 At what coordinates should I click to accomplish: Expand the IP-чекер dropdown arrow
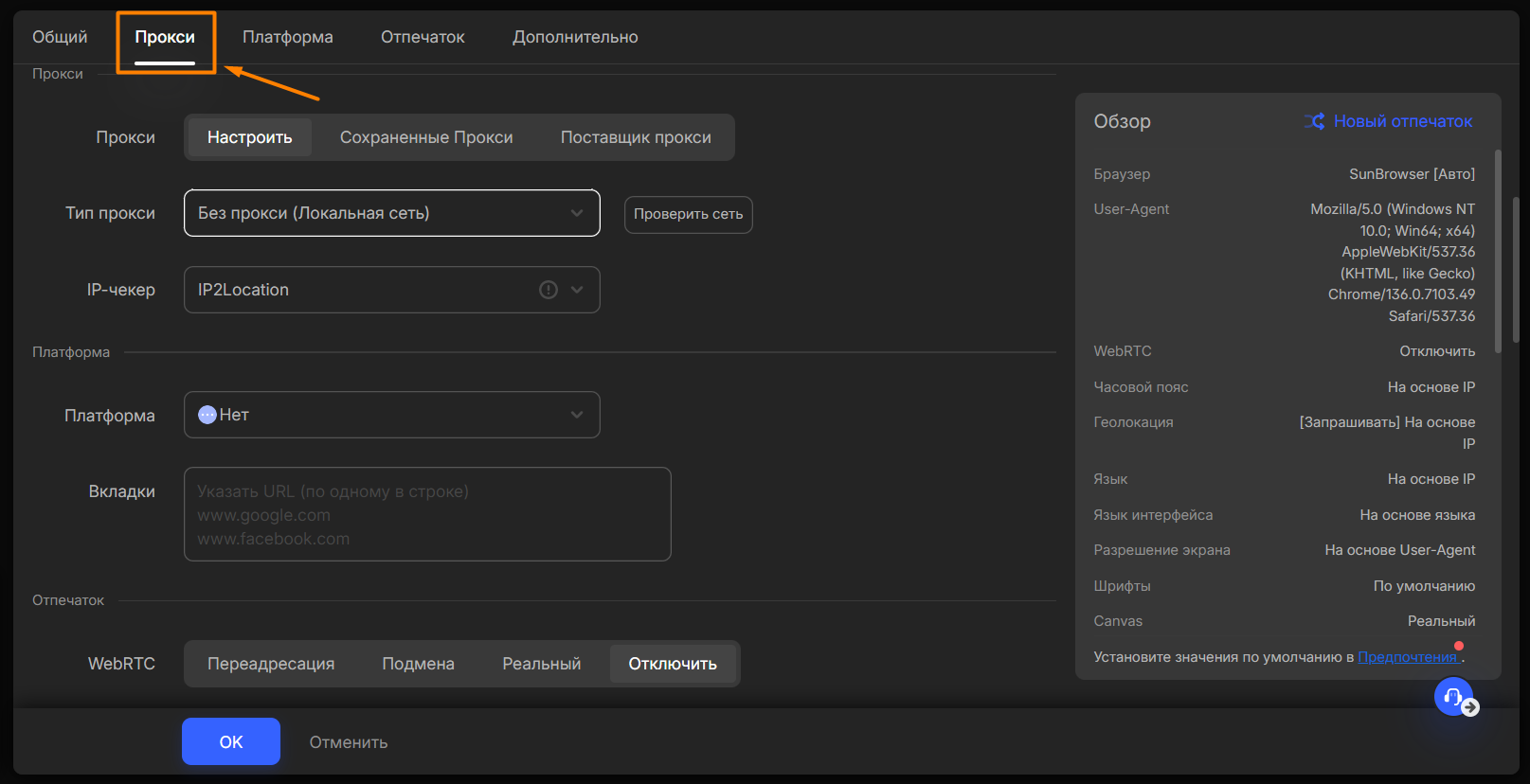coord(577,290)
